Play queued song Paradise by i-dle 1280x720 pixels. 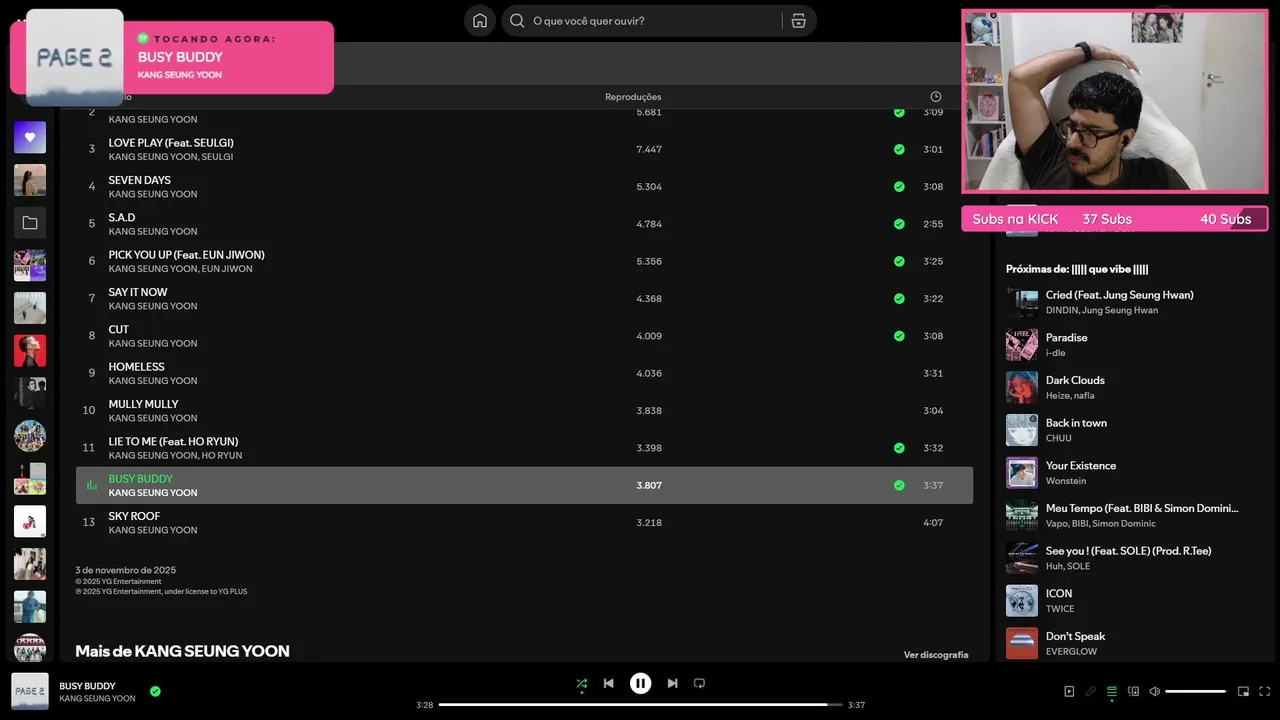1130,345
